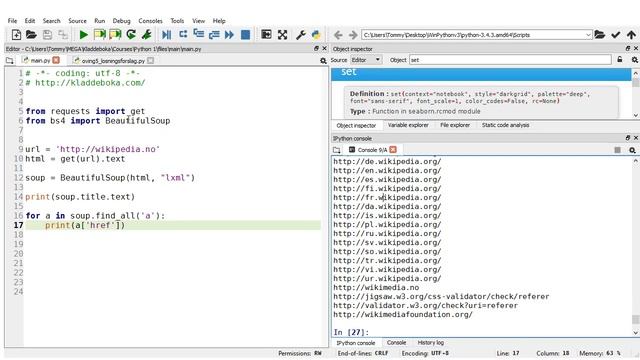Browse a working directory folder icon
Screen dimensions: 640x360
click(600, 35)
